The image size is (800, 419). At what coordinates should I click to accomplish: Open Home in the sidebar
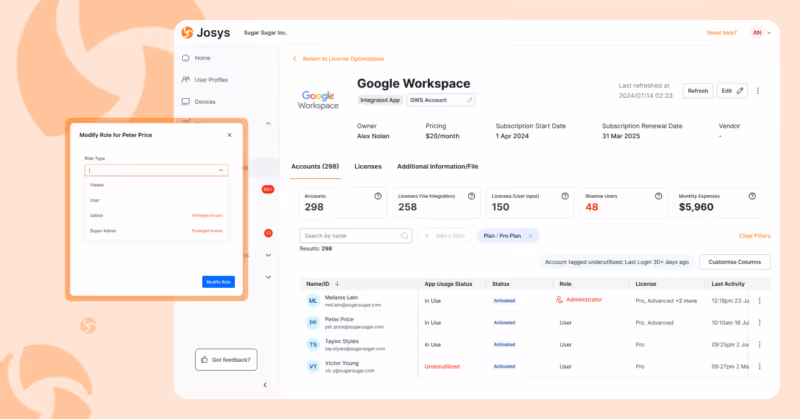tap(203, 58)
